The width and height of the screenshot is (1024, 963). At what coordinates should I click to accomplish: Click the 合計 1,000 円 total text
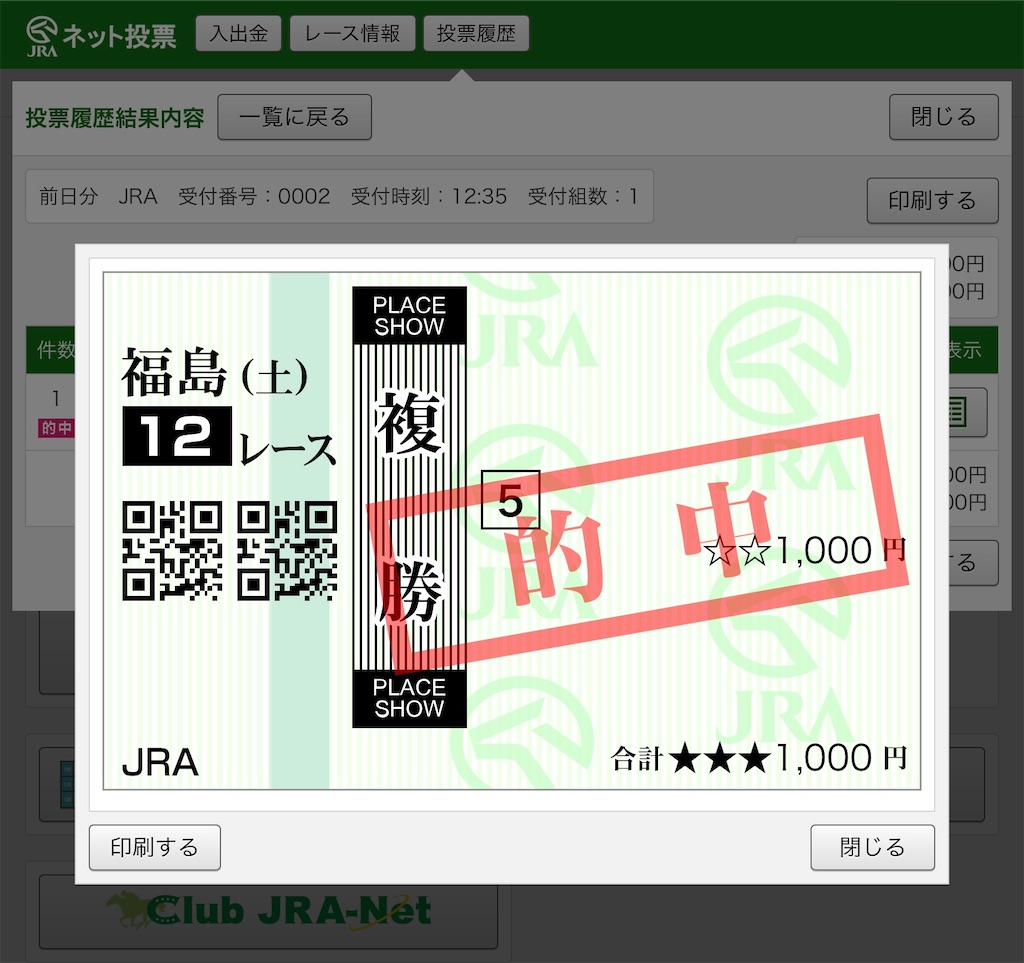click(759, 758)
